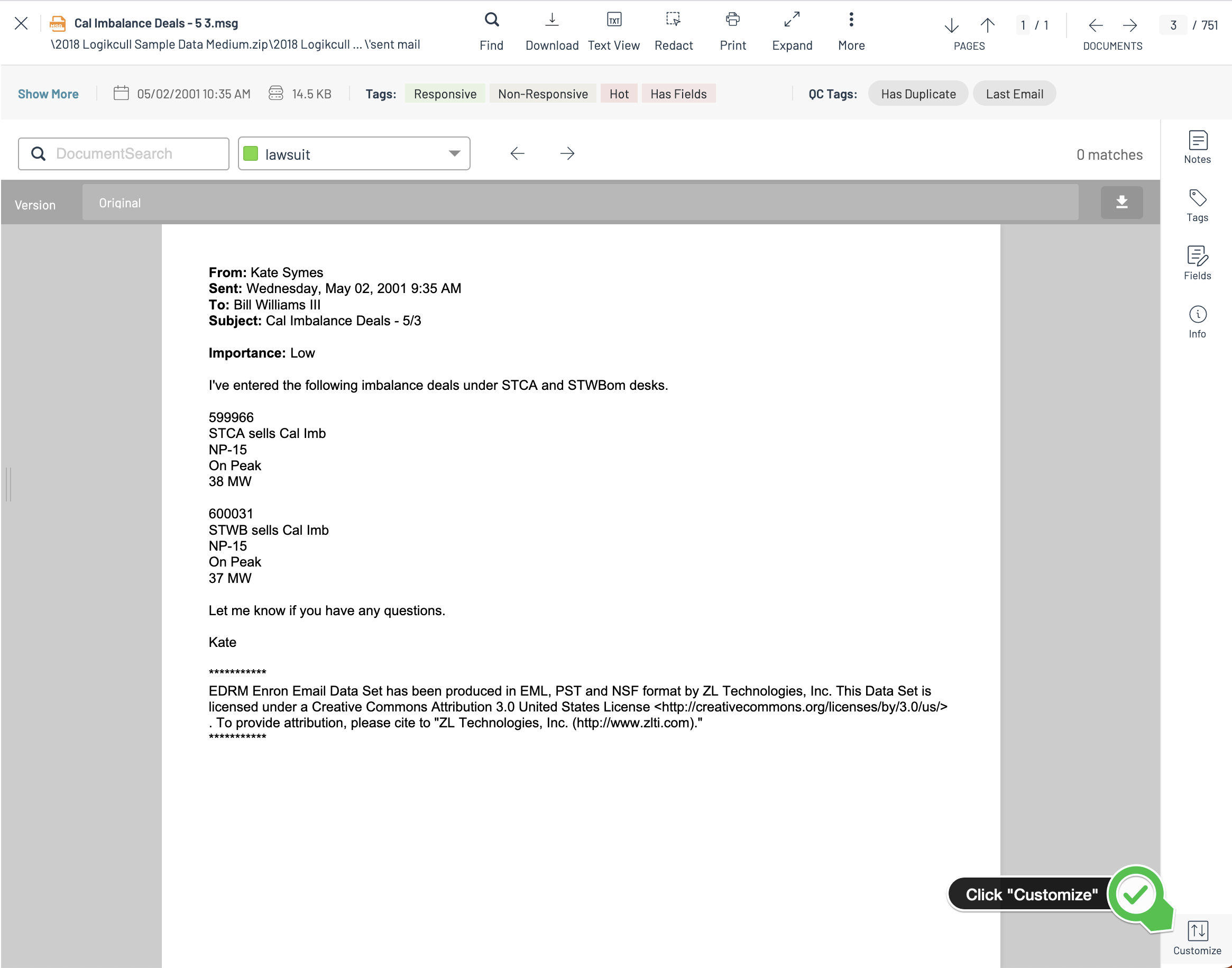Image resolution: width=1232 pixels, height=968 pixels.
Task: Toggle the Has Fields tag
Action: [x=678, y=94]
